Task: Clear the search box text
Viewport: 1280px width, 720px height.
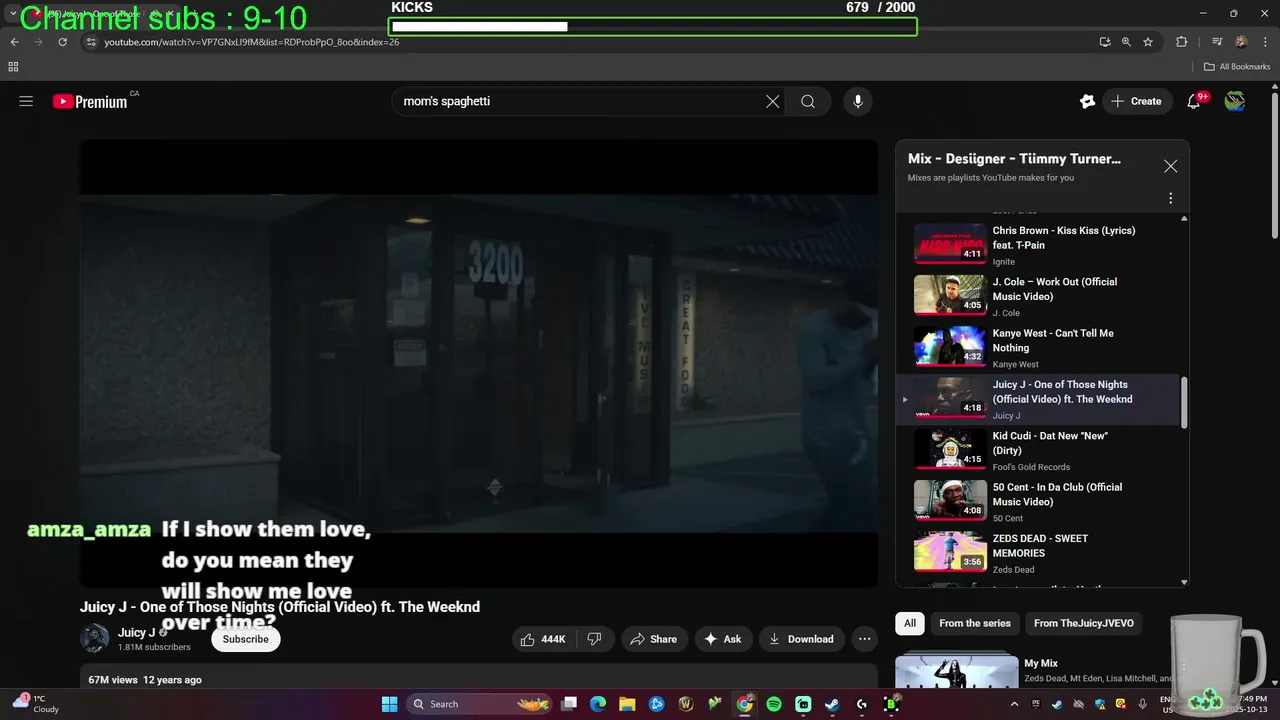Action: click(x=772, y=101)
